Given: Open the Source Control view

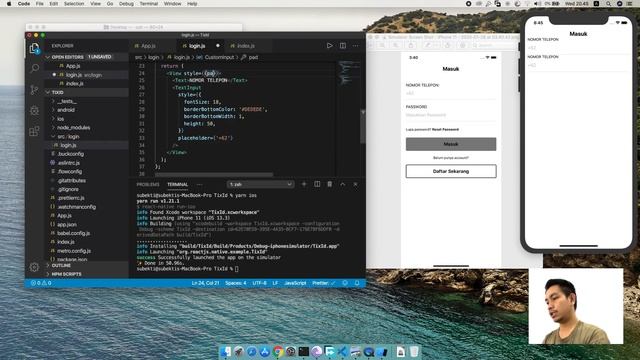Looking at the screenshot, I should click(x=35, y=89).
